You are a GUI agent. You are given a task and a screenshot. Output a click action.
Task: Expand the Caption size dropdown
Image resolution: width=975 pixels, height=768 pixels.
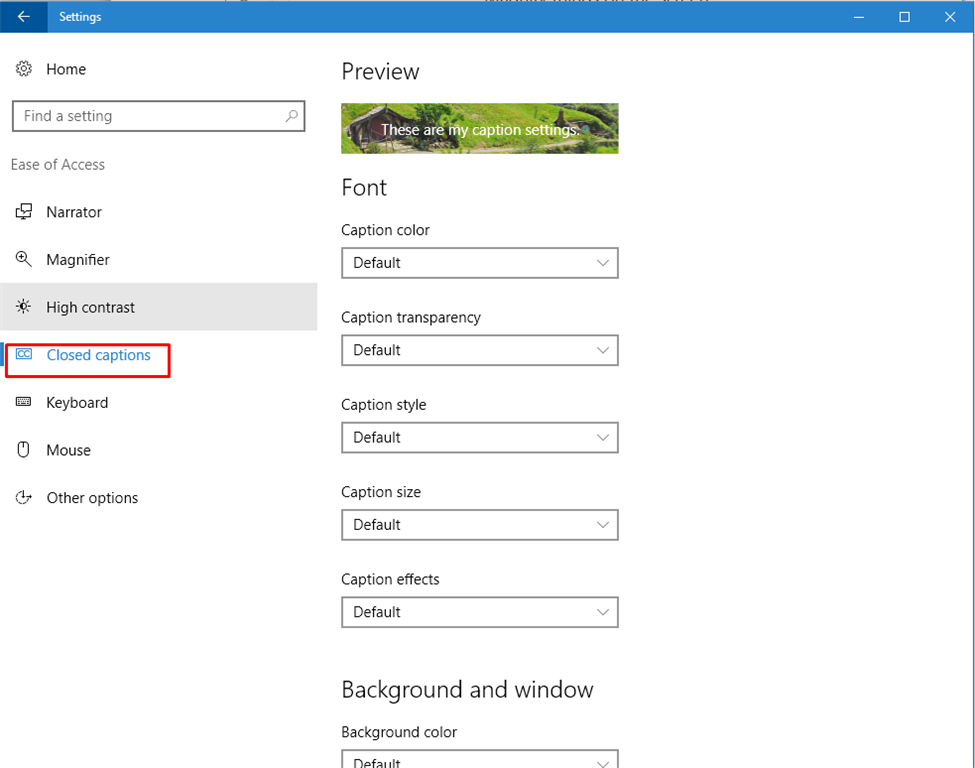(x=479, y=525)
